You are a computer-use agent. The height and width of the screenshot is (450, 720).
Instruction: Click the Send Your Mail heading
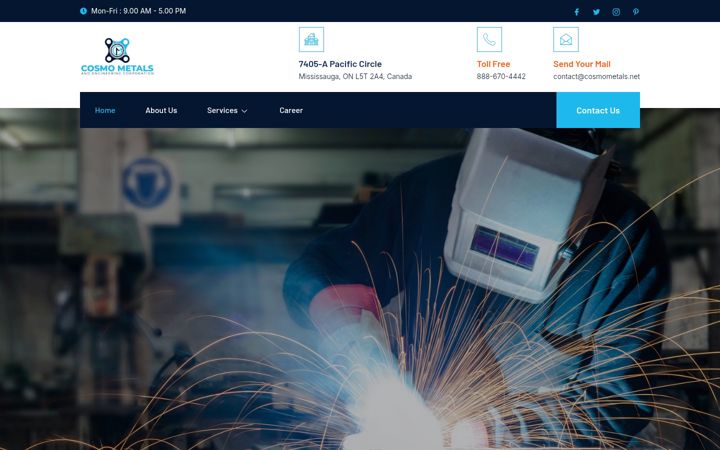coord(582,64)
